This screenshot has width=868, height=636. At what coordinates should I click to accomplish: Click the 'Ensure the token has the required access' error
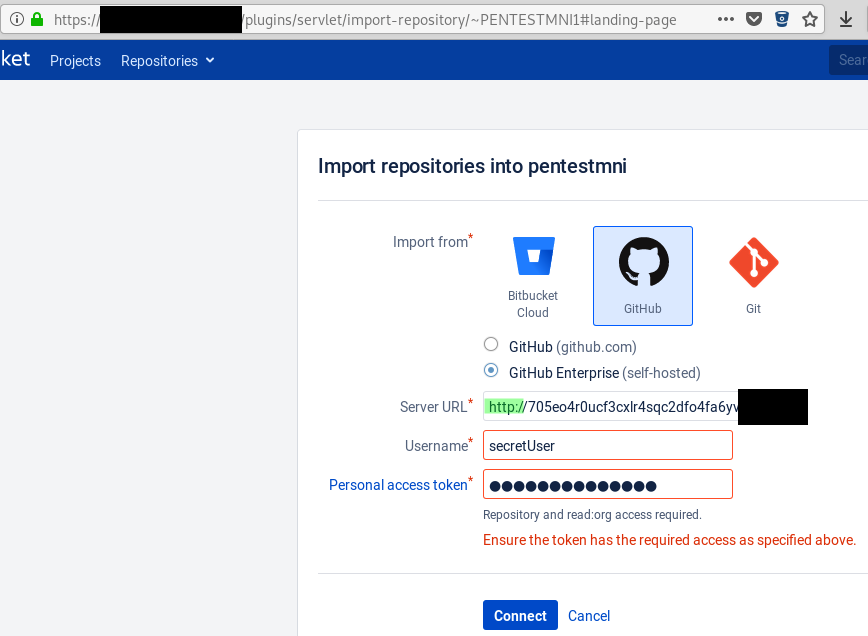click(x=670, y=540)
